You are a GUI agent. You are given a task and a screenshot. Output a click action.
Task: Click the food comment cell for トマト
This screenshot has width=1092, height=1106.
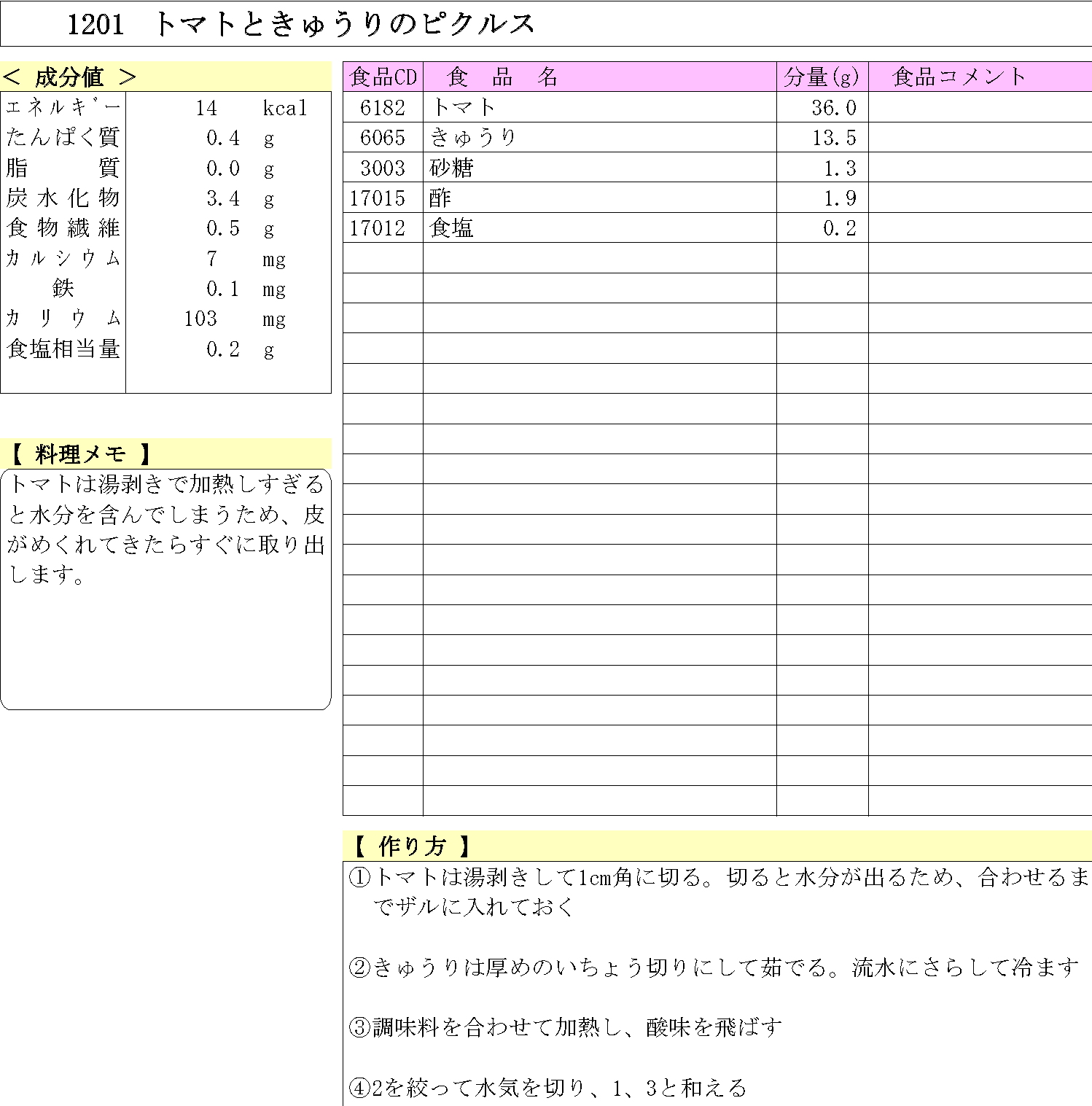[x=979, y=107]
